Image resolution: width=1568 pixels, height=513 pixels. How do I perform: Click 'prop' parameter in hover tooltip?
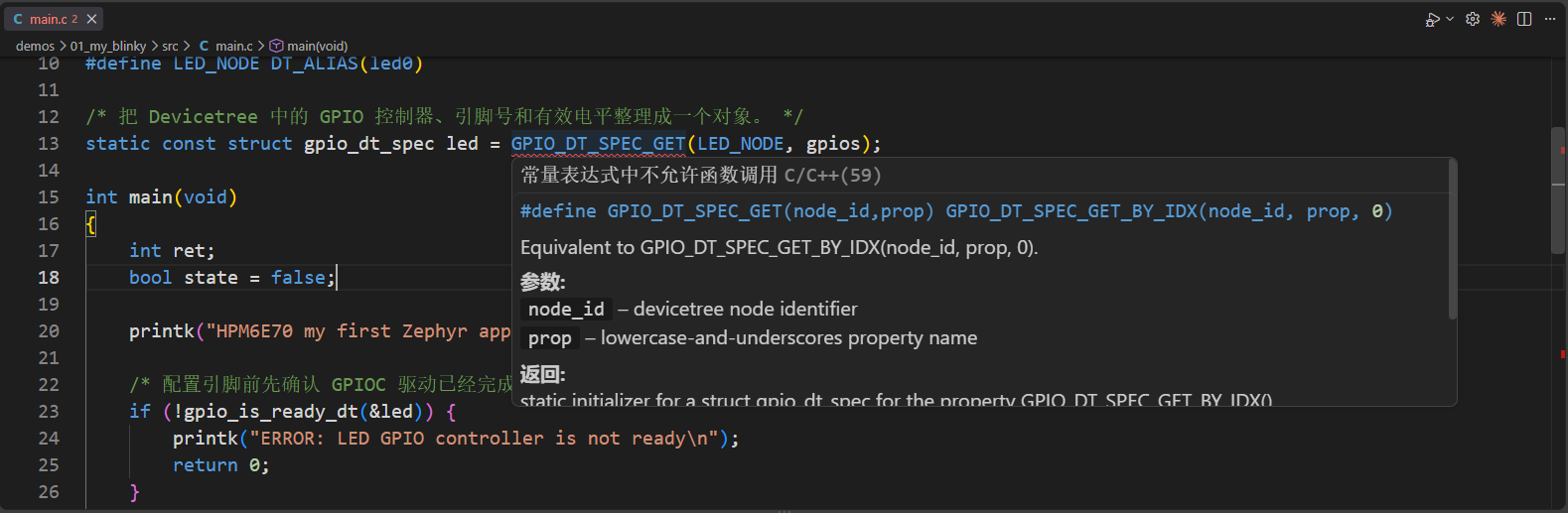tap(550, 338)
